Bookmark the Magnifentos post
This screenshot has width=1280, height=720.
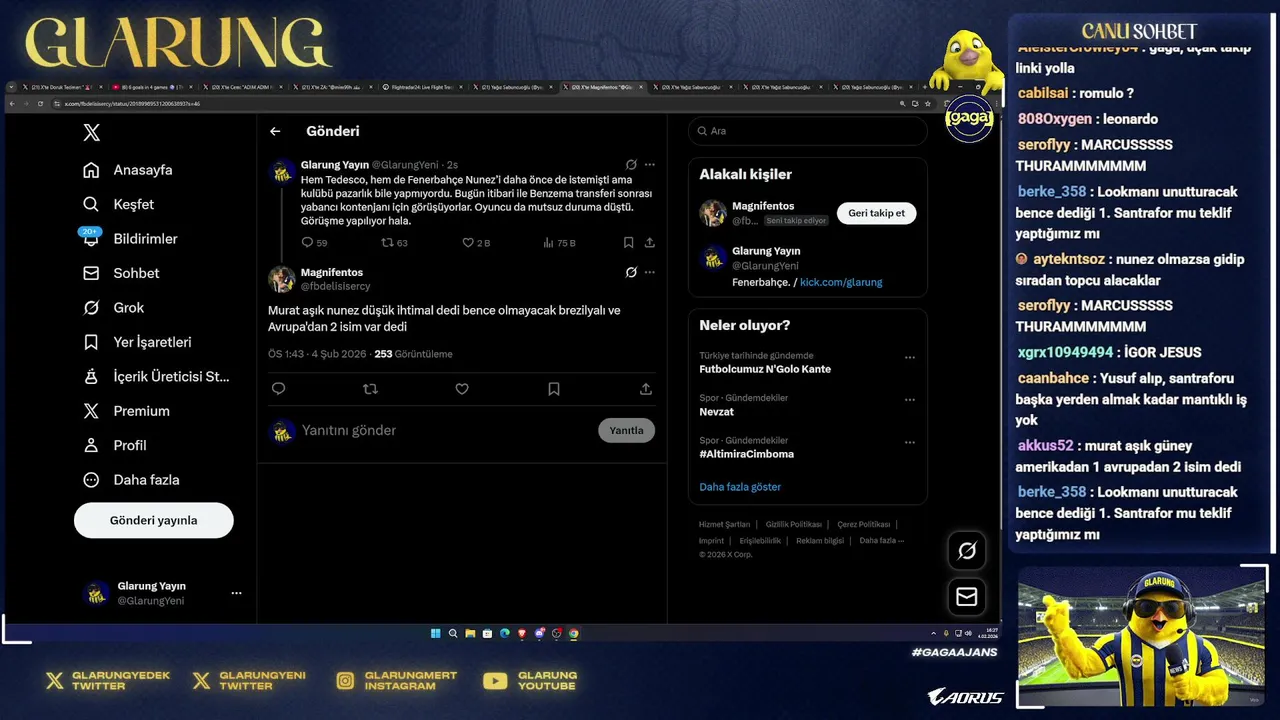coord(554,389)
